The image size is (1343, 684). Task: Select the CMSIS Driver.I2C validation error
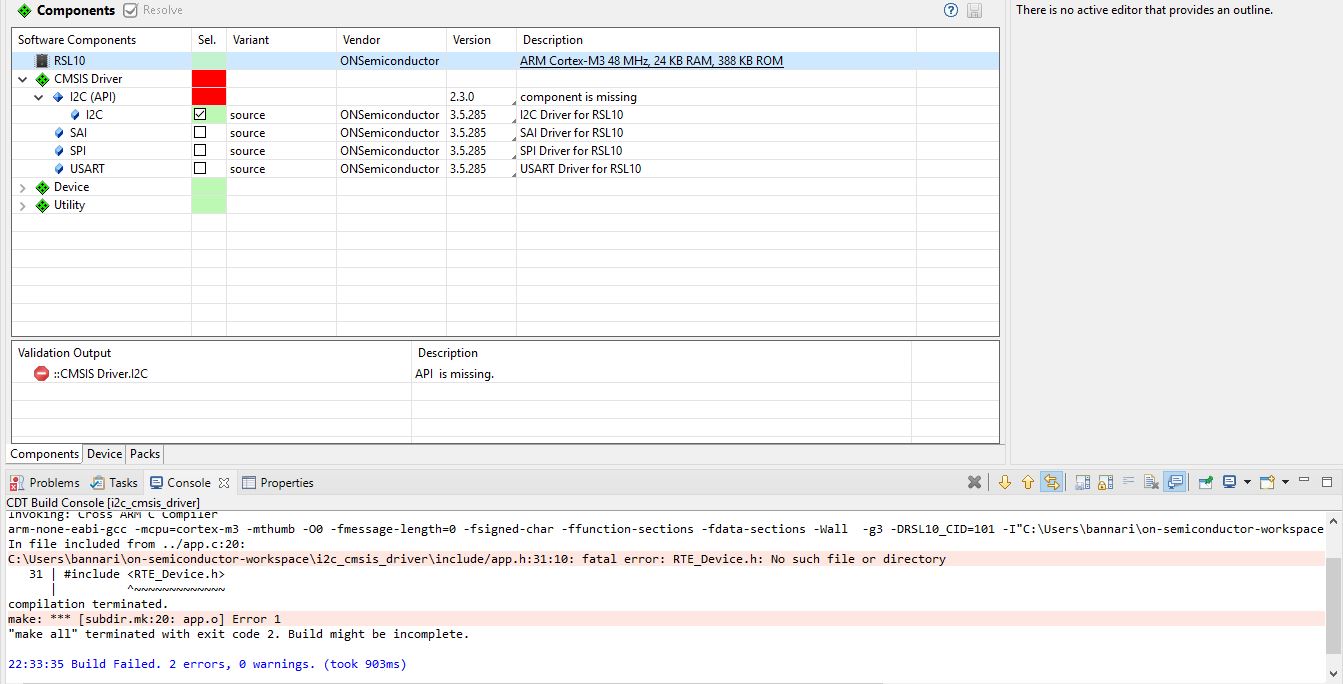100,374
